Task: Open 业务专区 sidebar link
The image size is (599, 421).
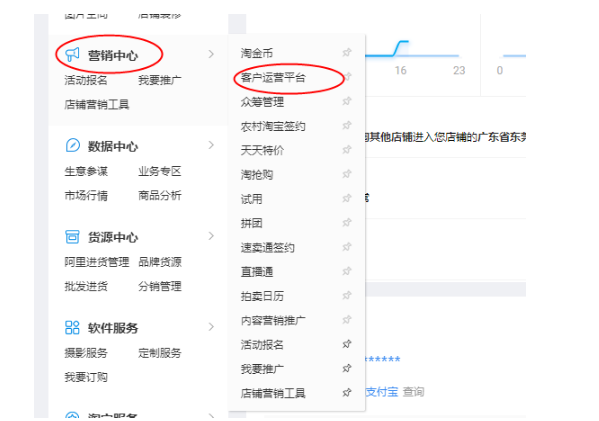Action: 160,171
